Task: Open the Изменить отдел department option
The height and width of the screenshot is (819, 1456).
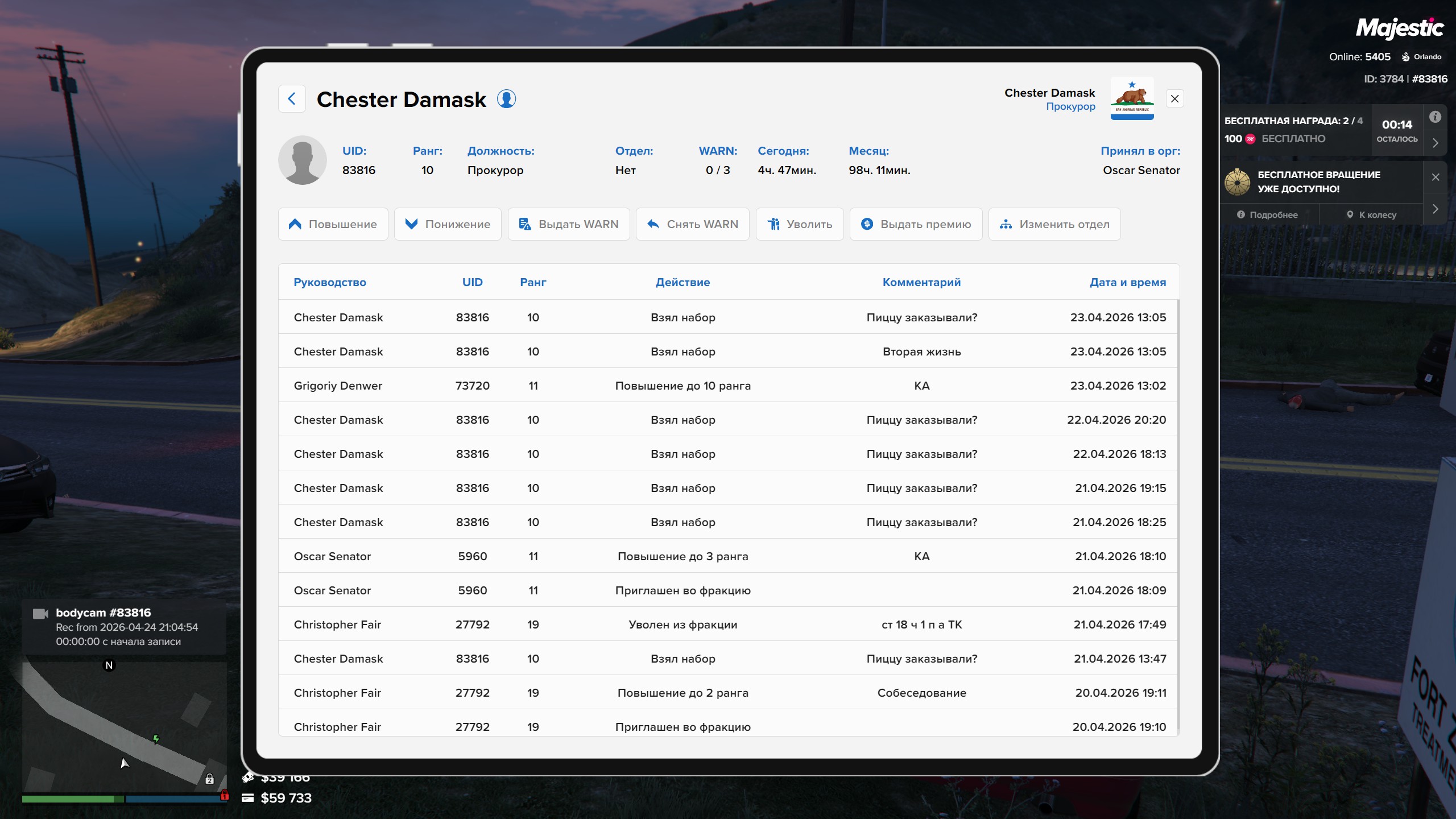Action: pyautogui.click(x=1054, y=224)
